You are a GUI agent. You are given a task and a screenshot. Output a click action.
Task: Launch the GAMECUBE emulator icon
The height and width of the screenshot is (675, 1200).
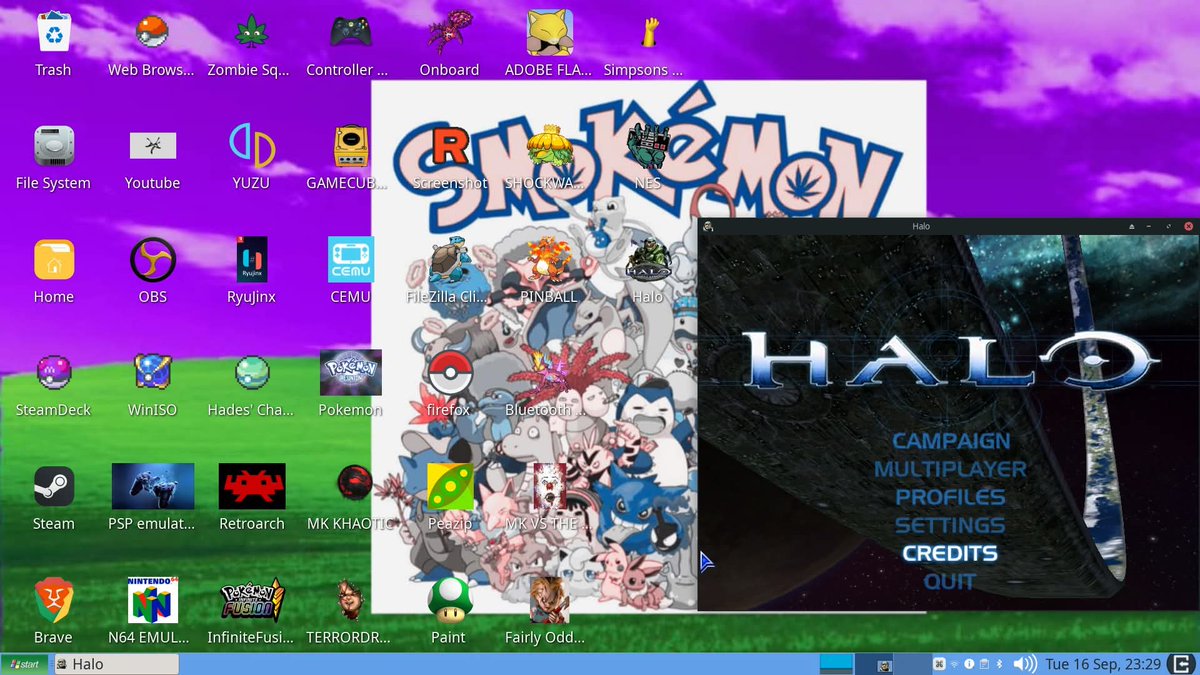click(x=351, y=146)
